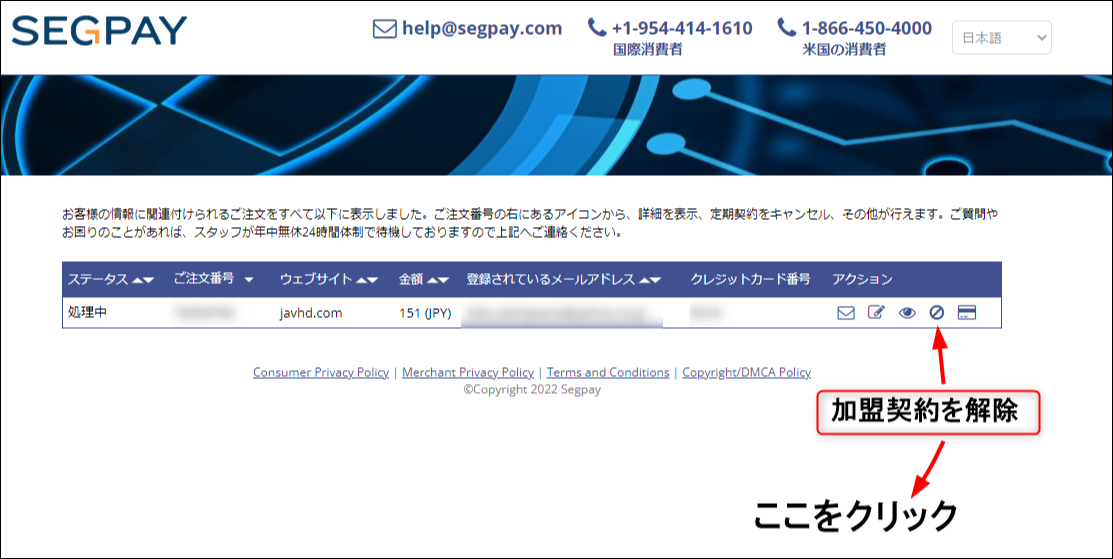
Task: Click the help@segpay.com email address
Action: click(x=482, y=29)
